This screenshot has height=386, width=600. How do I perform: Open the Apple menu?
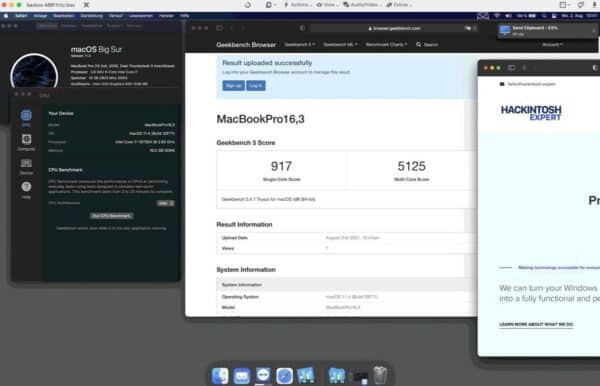[6, 16]
